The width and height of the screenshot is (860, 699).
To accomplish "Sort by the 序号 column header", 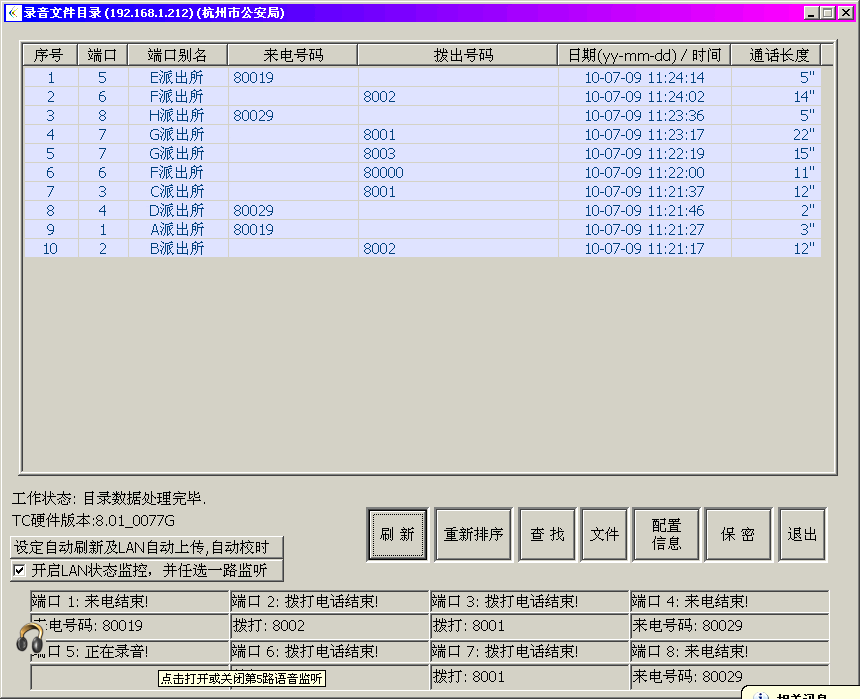I will point(49,55).
